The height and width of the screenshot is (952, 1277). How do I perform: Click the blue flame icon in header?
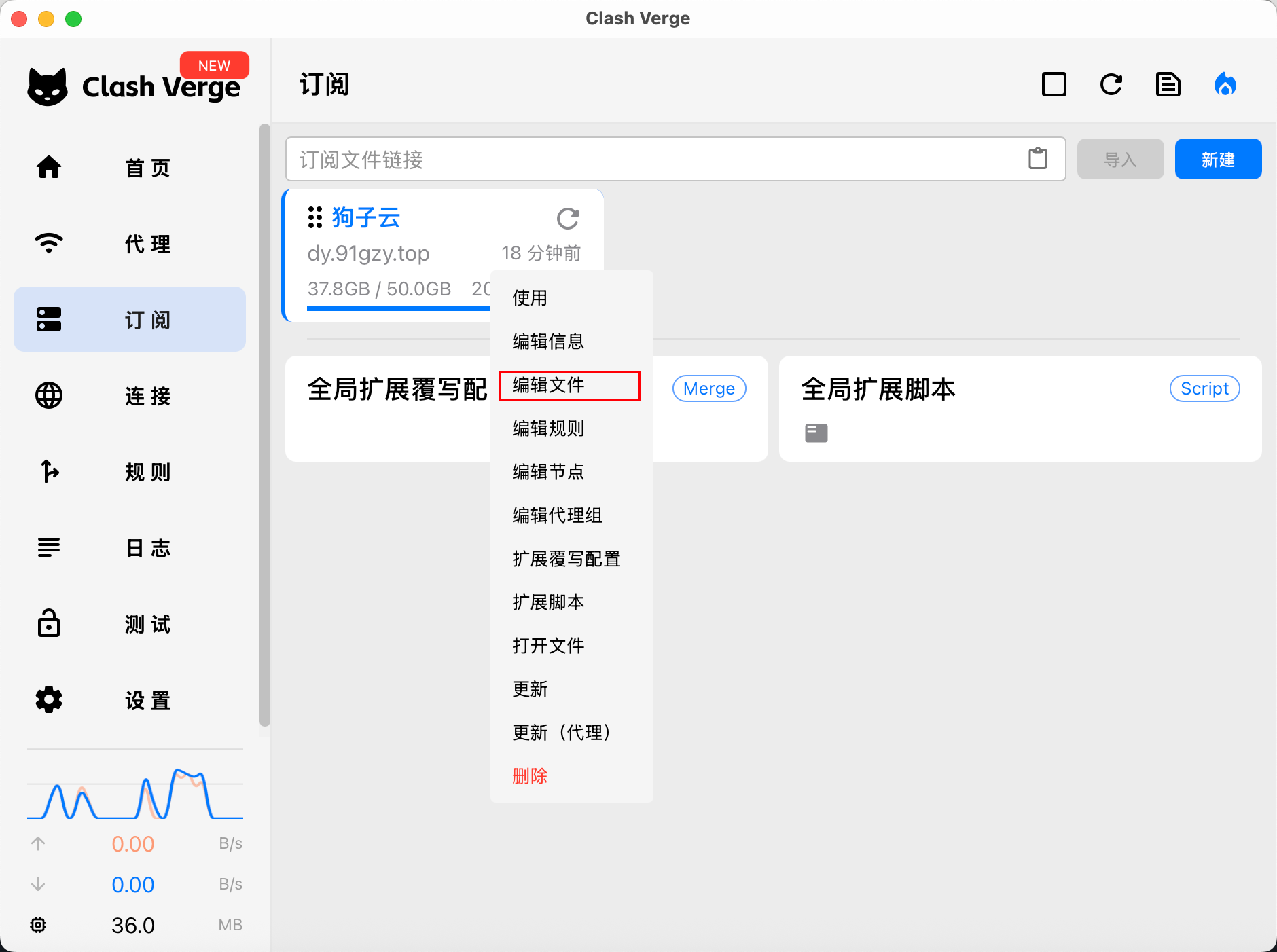[x=1225, y=85]
